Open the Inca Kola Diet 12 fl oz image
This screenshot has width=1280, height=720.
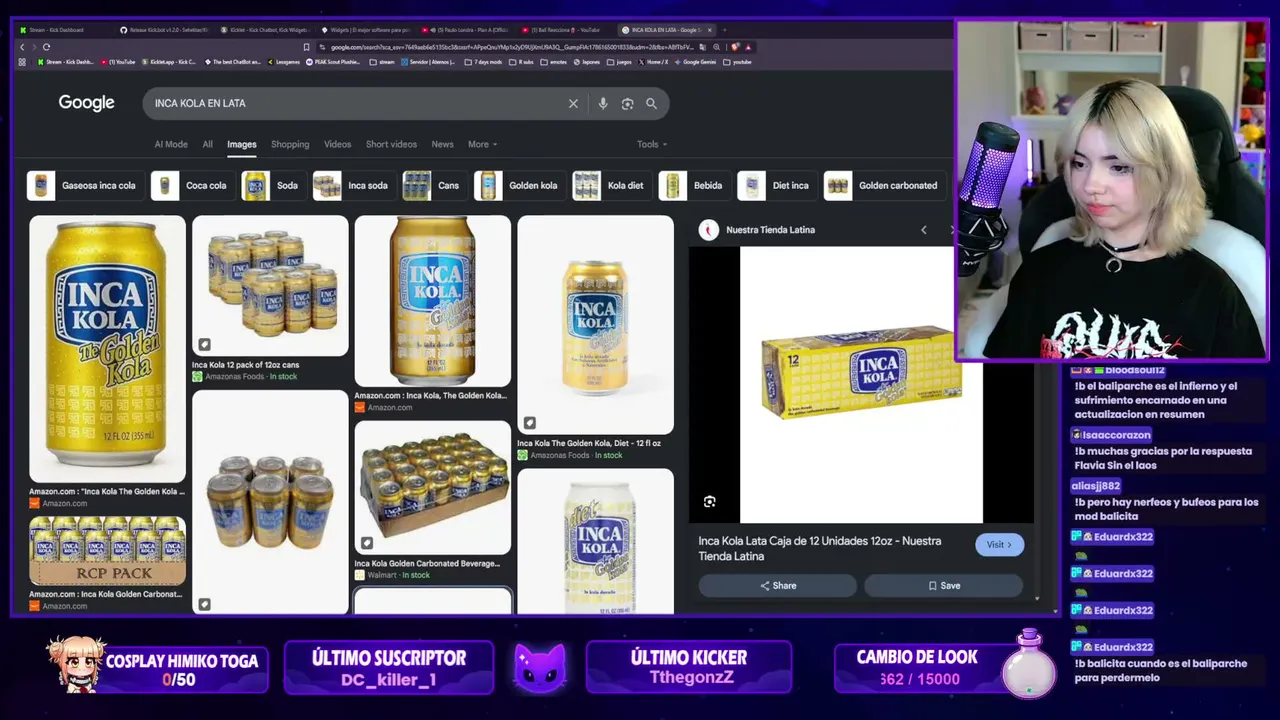tap(596, 325)
